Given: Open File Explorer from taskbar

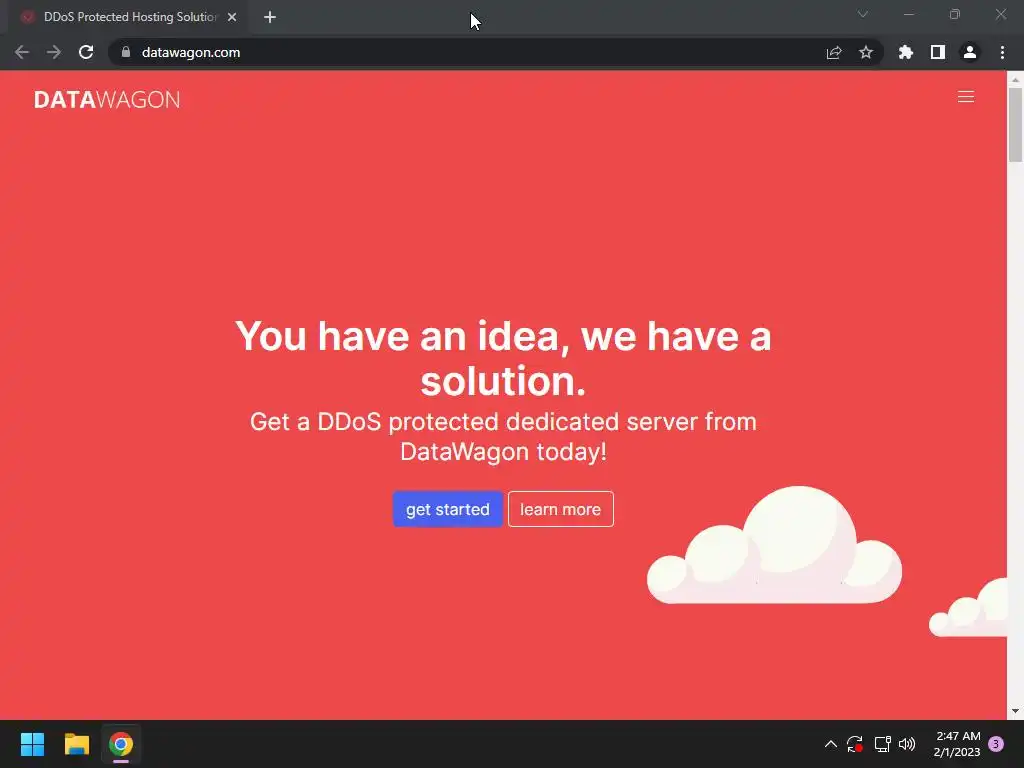Looking at the screenshot, I should tap(76, 744).
